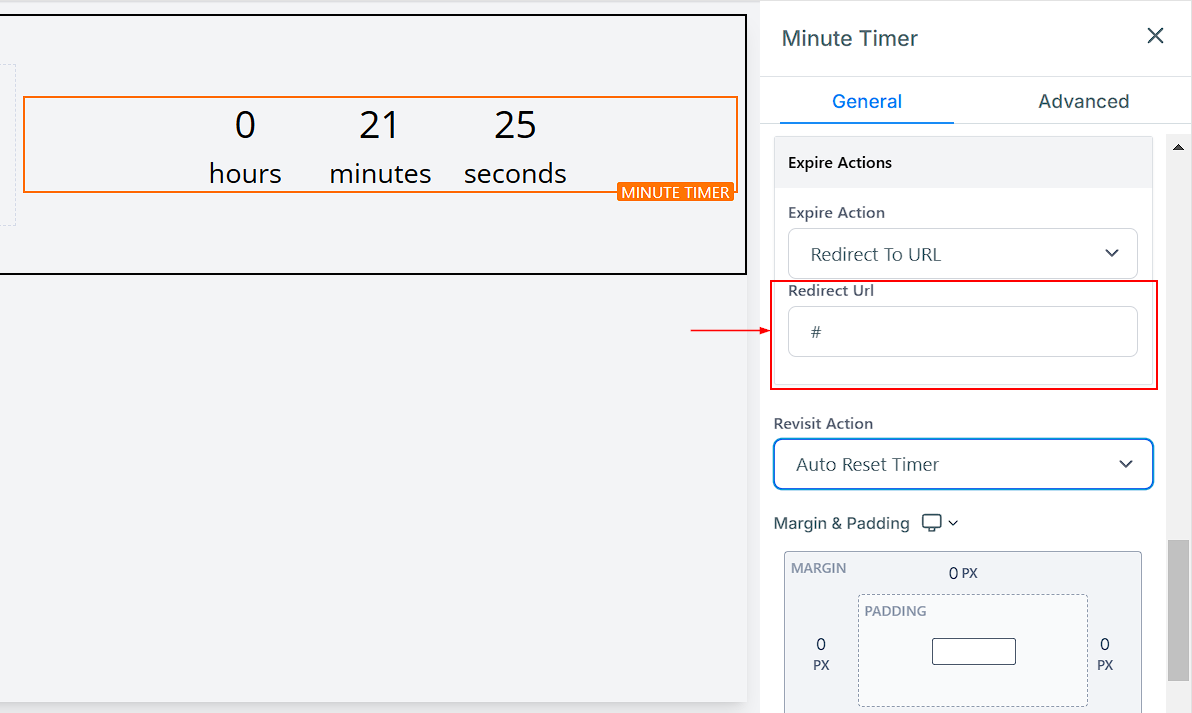Click the seconds counter showing 25
This screenshot has width=1192, height=713.
click(515, 145)
